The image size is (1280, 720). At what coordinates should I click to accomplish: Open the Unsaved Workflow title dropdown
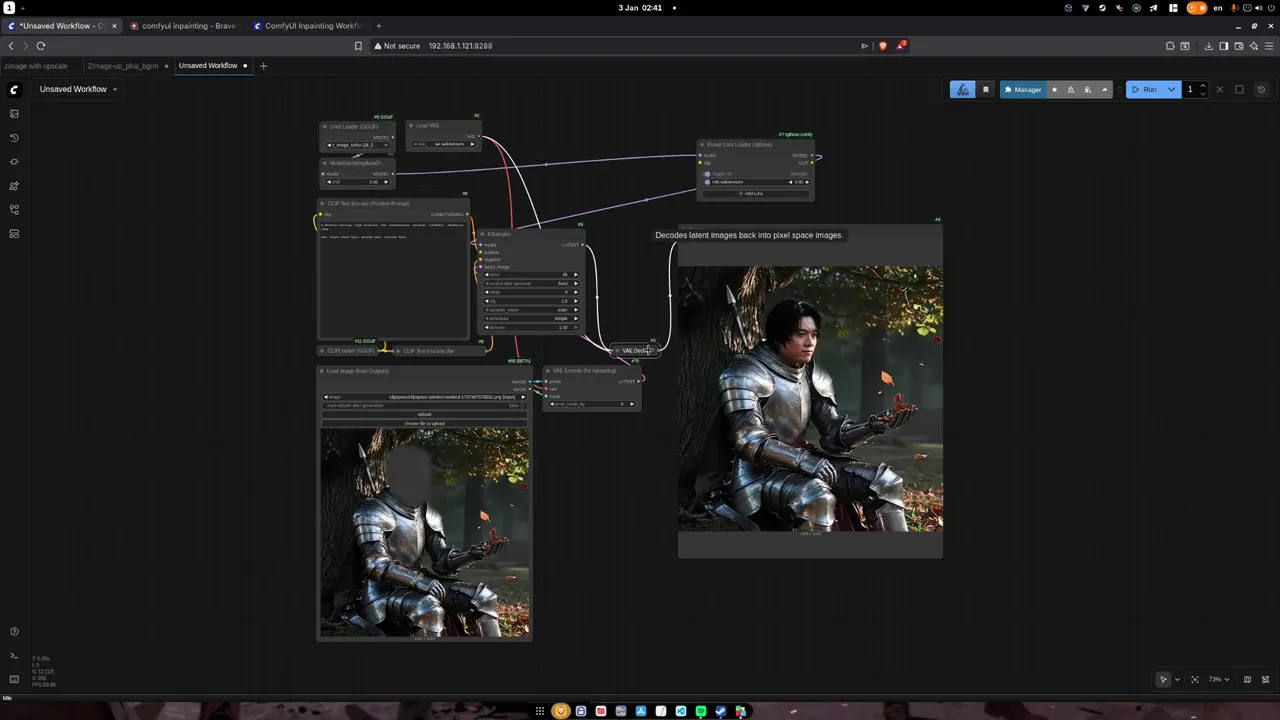click(x=79, y=89)
